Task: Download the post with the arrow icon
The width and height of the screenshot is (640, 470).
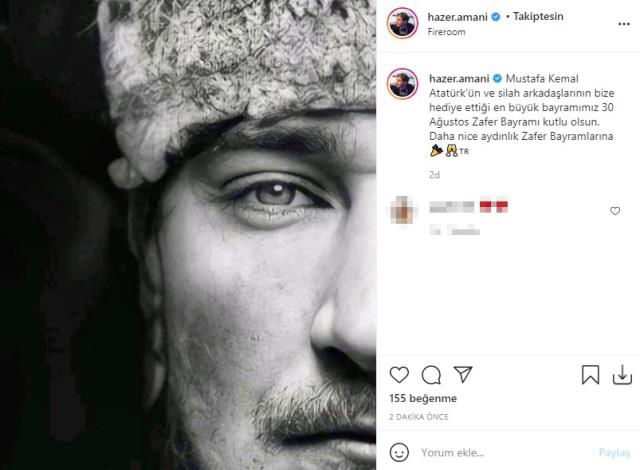Action: pos(622,375)
